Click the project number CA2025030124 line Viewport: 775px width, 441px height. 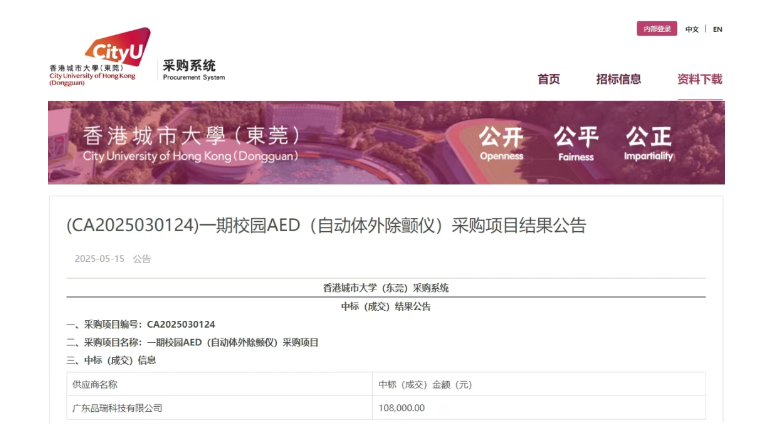pyautogui.click(x=141, y=324)
